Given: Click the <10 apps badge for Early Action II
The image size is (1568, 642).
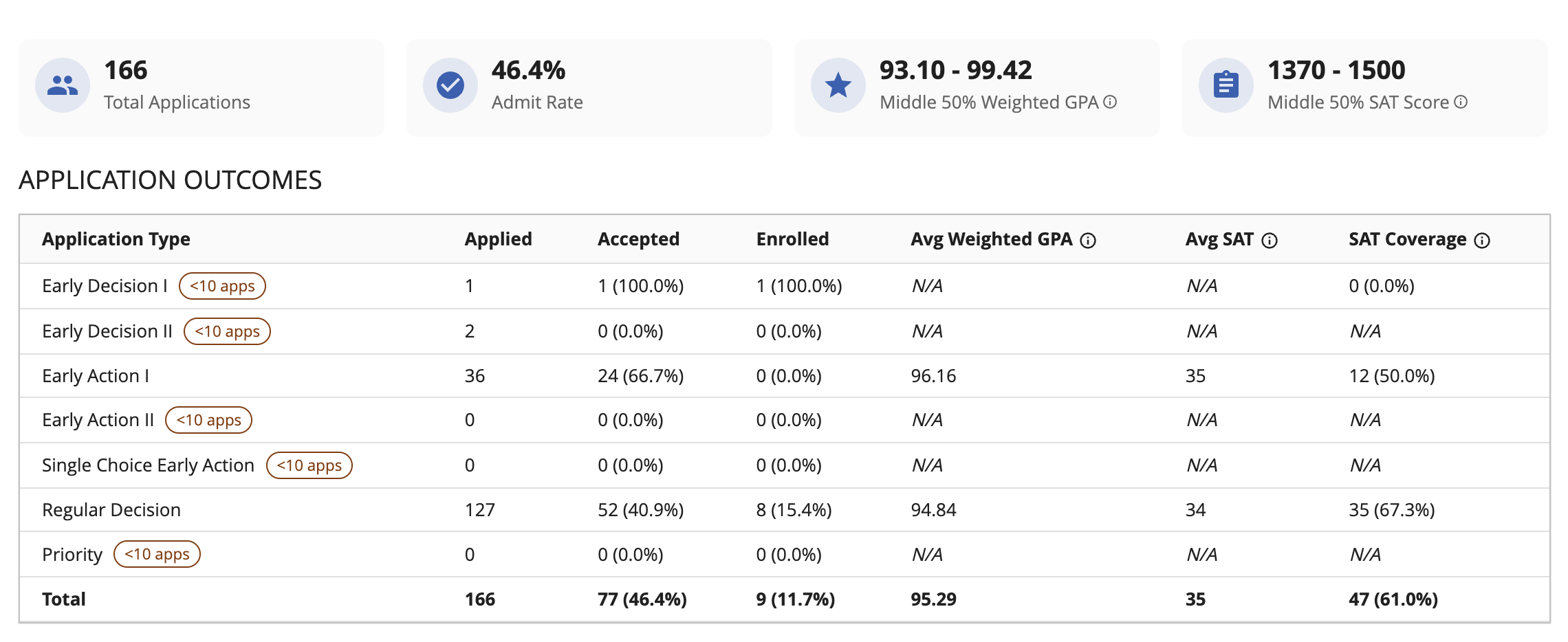Looking at the screenshot, I should [208, 420].
